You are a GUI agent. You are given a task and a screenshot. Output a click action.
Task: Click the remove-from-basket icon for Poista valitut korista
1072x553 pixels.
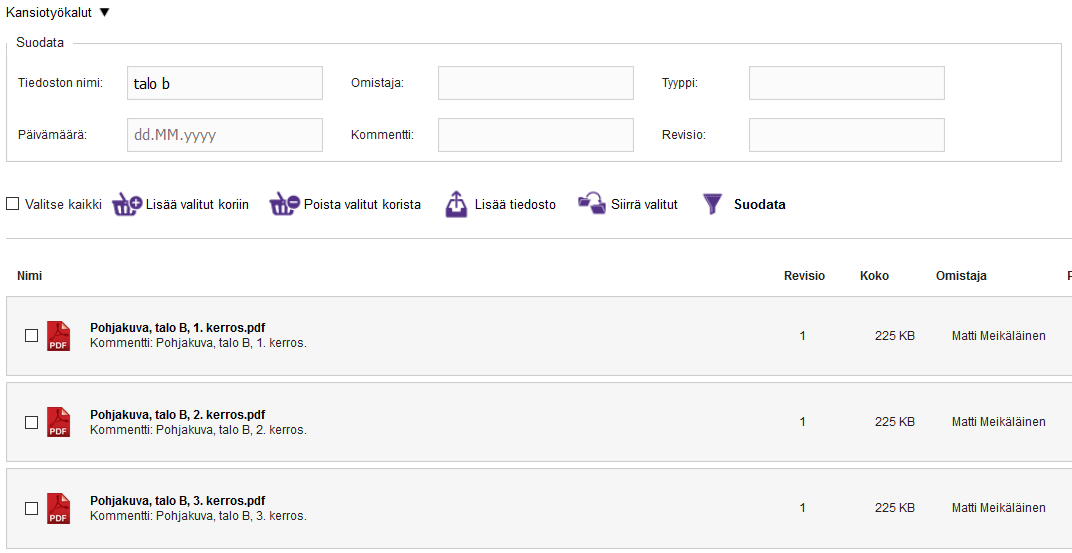tap(284, 204)
